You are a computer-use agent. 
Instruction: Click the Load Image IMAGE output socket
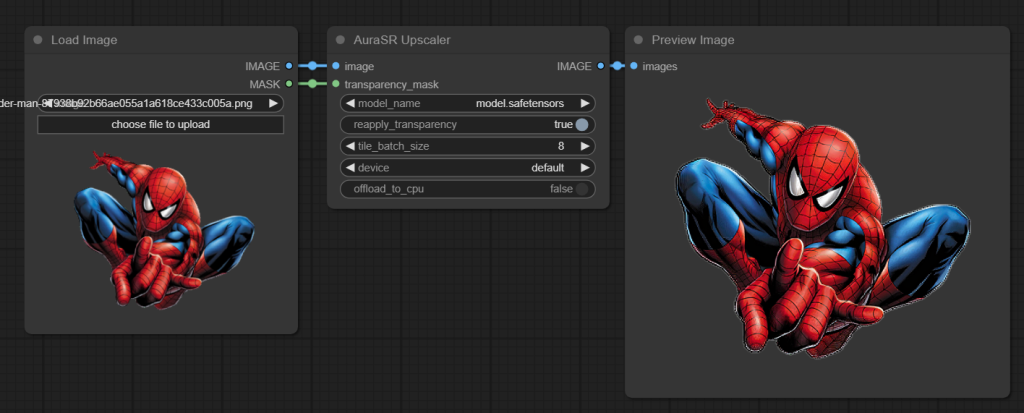289,66
